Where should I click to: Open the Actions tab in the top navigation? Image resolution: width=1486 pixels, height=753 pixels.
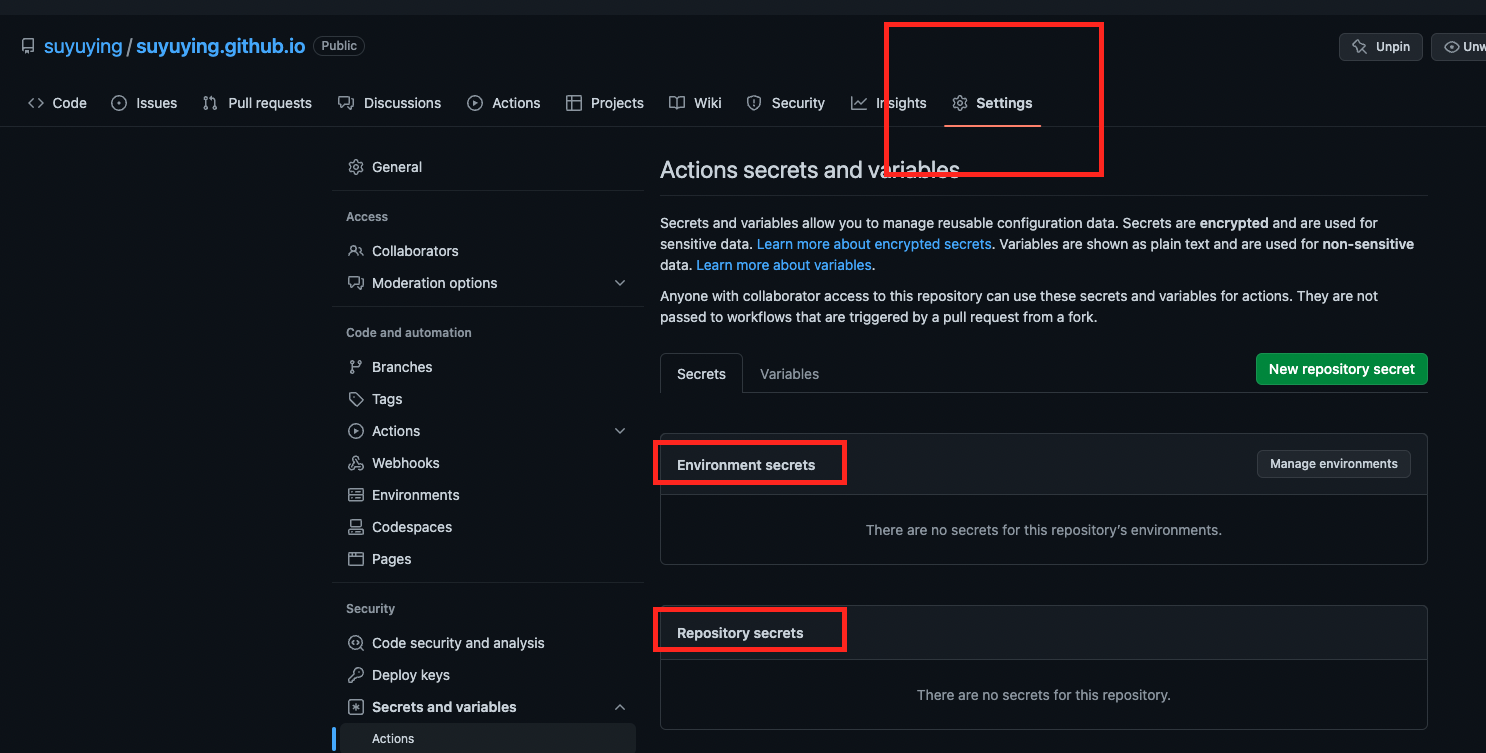504,103
